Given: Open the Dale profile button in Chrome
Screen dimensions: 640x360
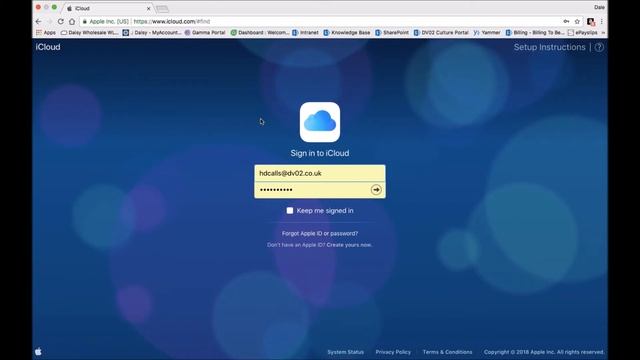Looking at the screenshot, I should tap(599, 7).
